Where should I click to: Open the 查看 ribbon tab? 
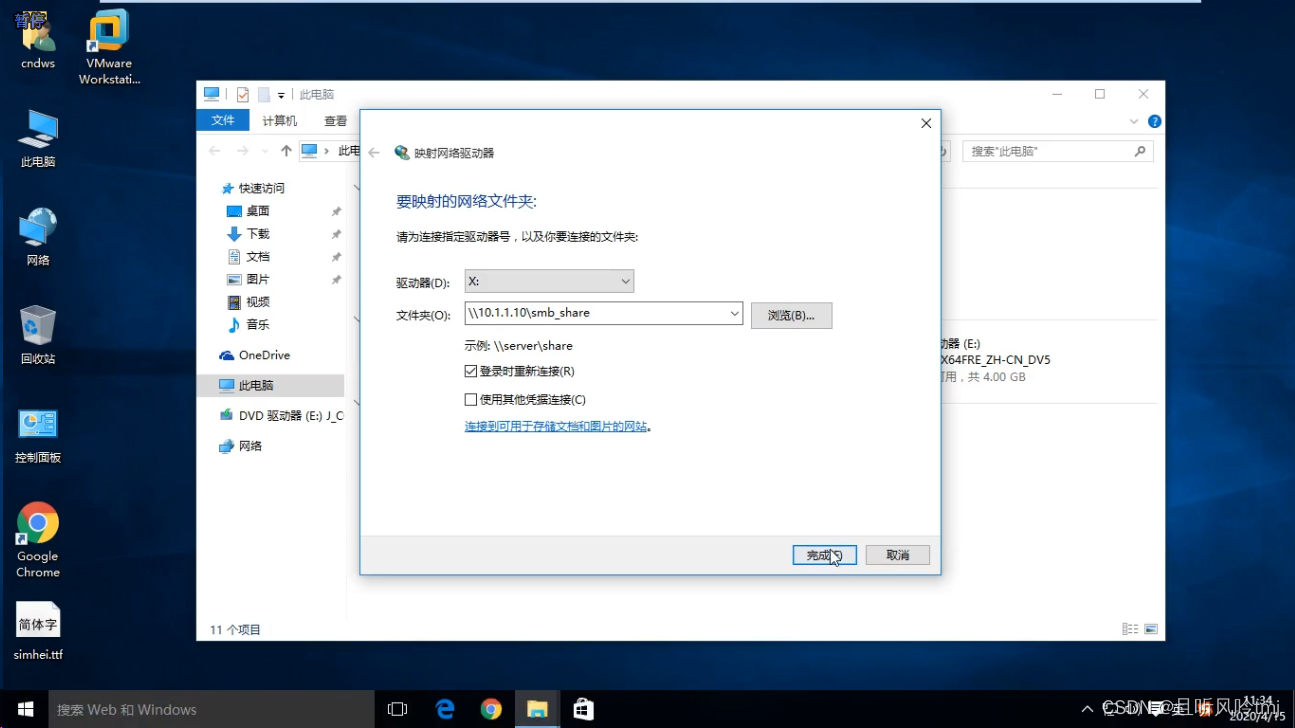pos(335,120)
